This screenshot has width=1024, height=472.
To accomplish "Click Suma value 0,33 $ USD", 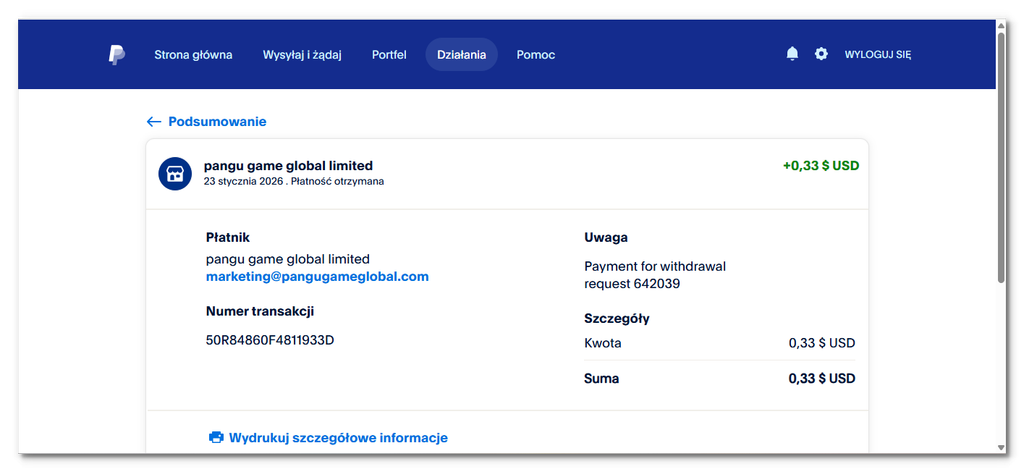I will pyautogui.click(x=822, y=379).
